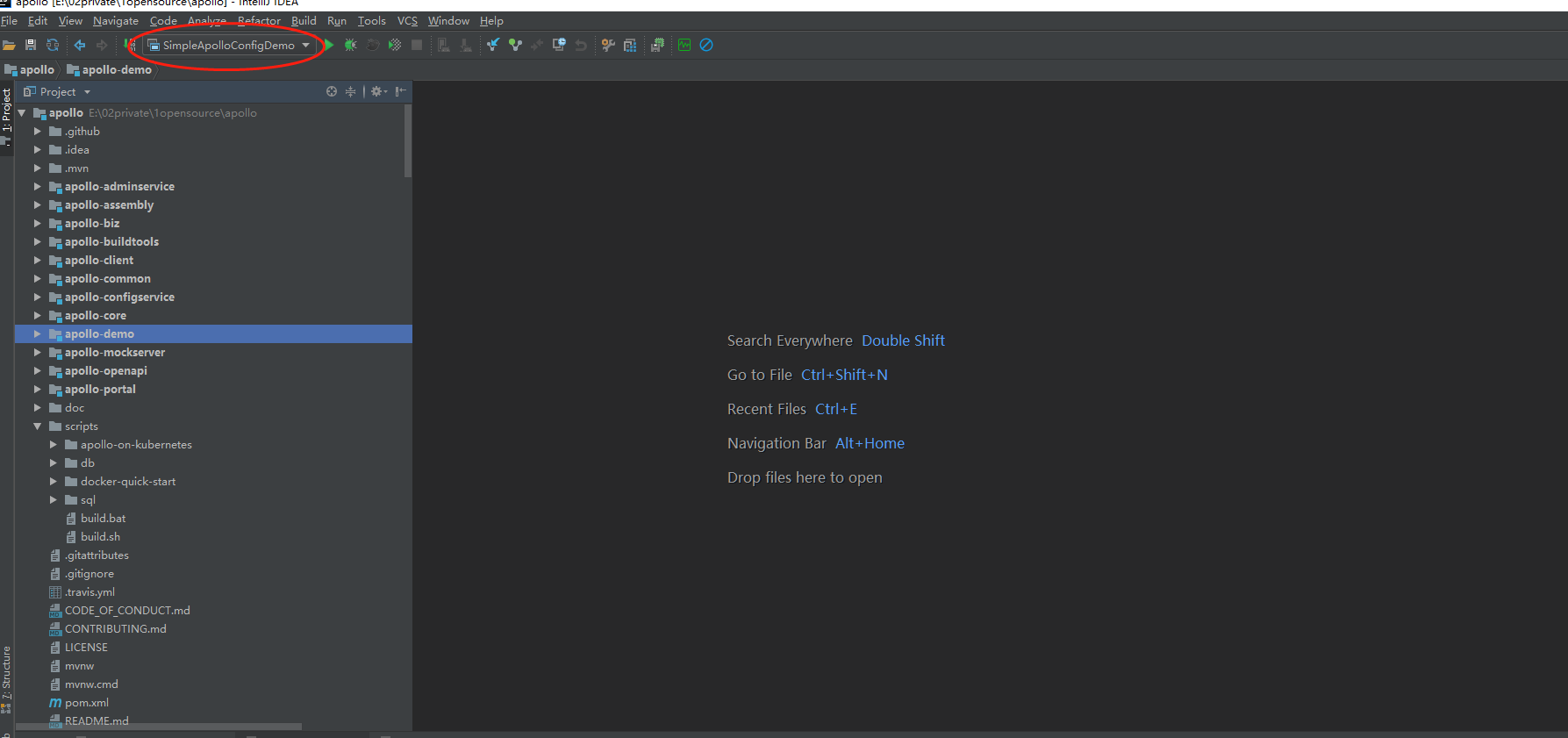Open Settings with the wrench icon
Screen dimensions: 1568x738
608,45
